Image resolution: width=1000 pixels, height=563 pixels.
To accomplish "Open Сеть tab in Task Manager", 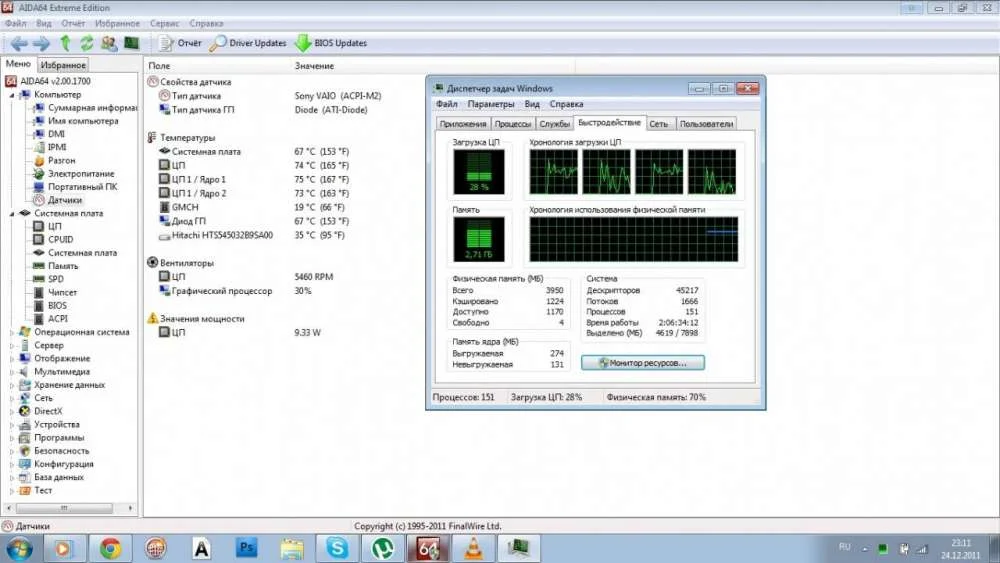I will click(x=659, y=124).
